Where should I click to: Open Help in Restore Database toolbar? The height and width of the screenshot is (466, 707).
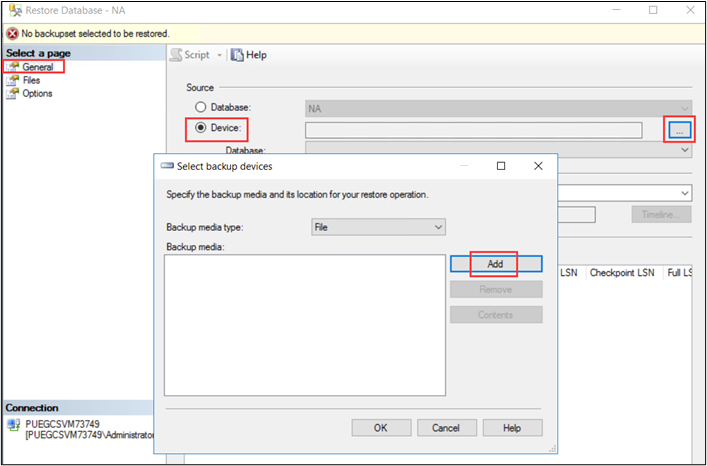(248, 55)
